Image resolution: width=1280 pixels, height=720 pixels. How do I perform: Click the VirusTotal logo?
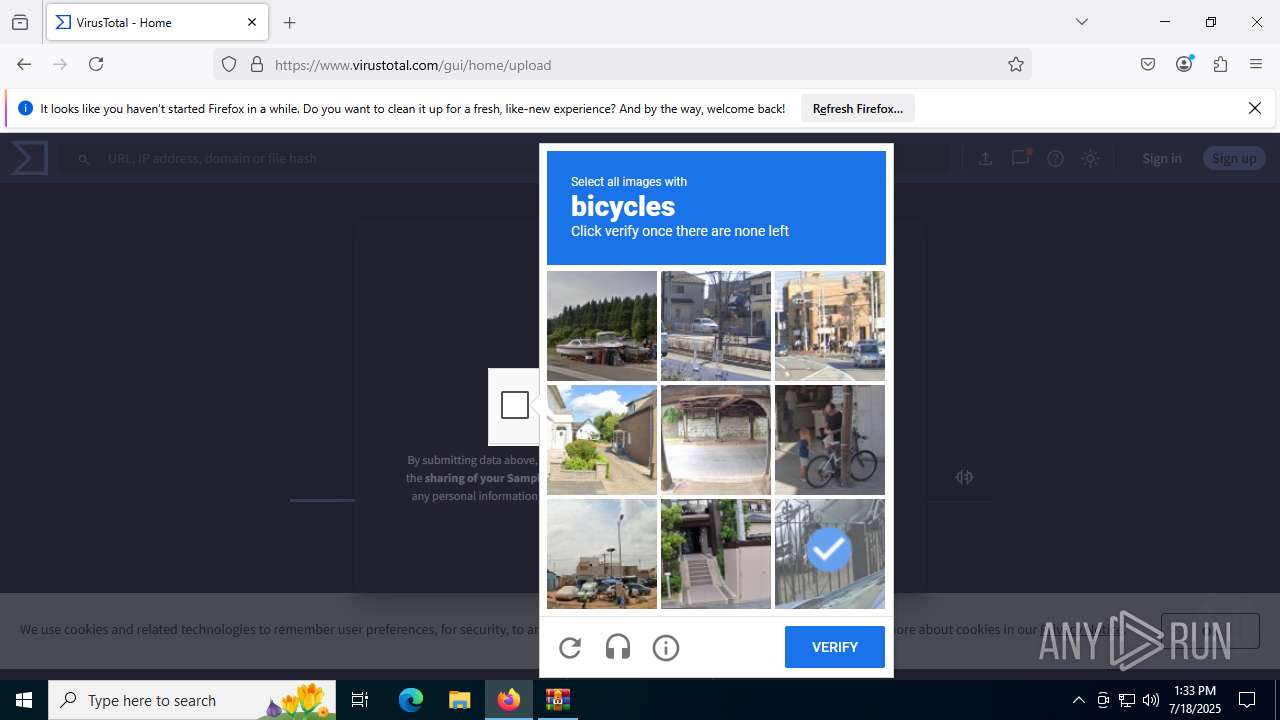tap(30, 158)
